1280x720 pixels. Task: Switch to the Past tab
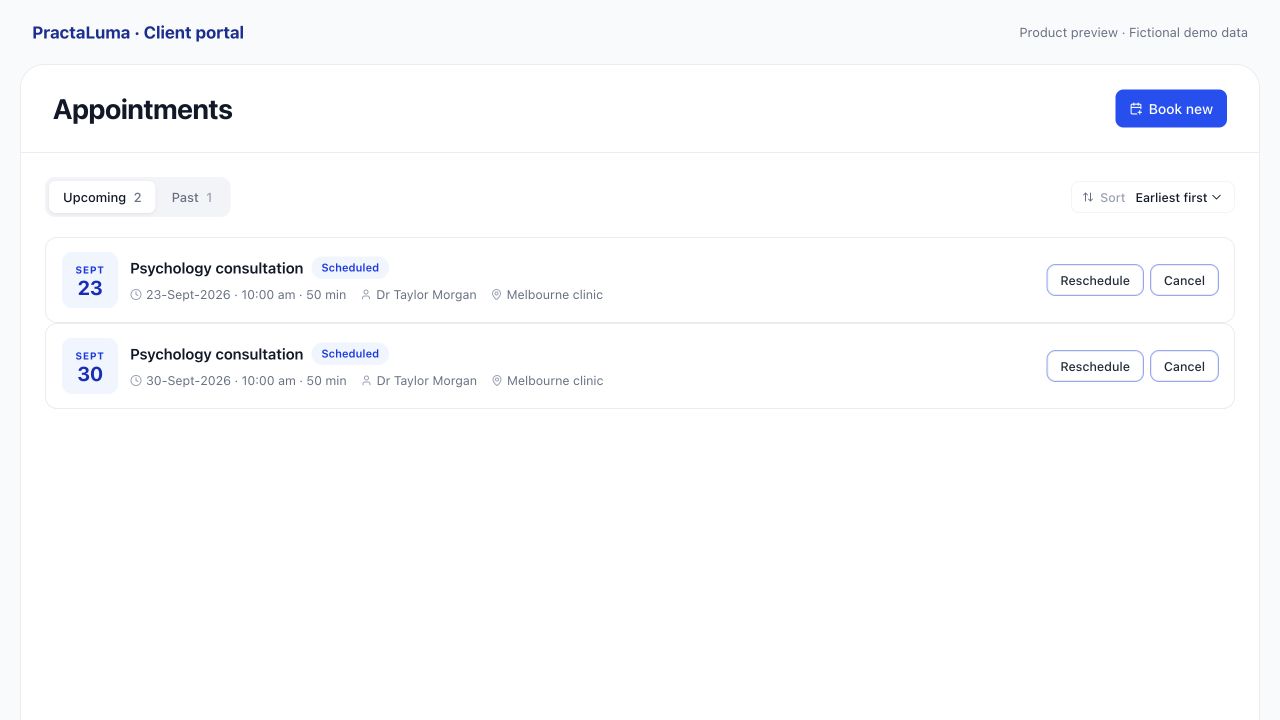point(192,197)
